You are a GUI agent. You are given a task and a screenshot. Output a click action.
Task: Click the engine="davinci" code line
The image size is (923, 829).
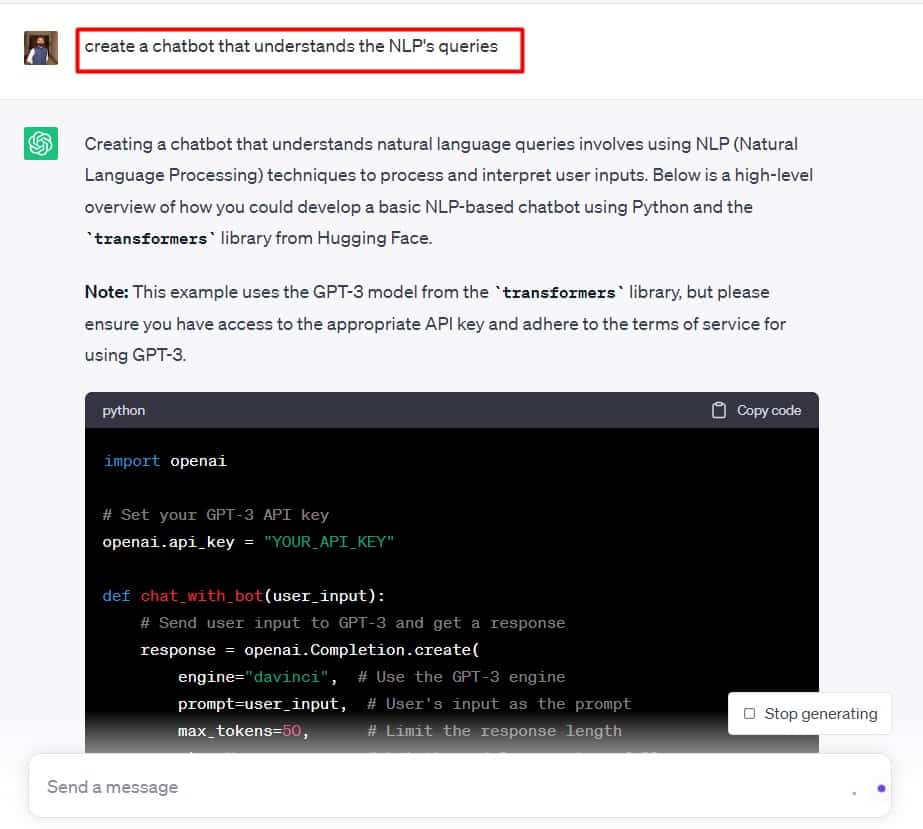371,677
